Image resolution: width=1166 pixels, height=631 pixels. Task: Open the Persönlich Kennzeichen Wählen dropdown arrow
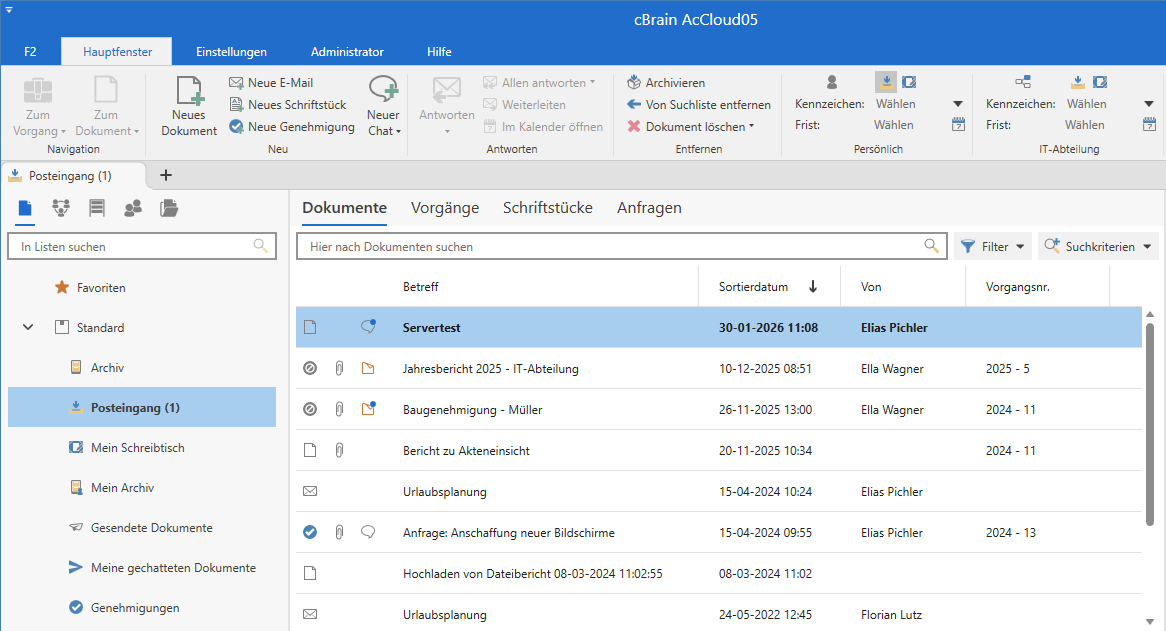coord(958,104)
